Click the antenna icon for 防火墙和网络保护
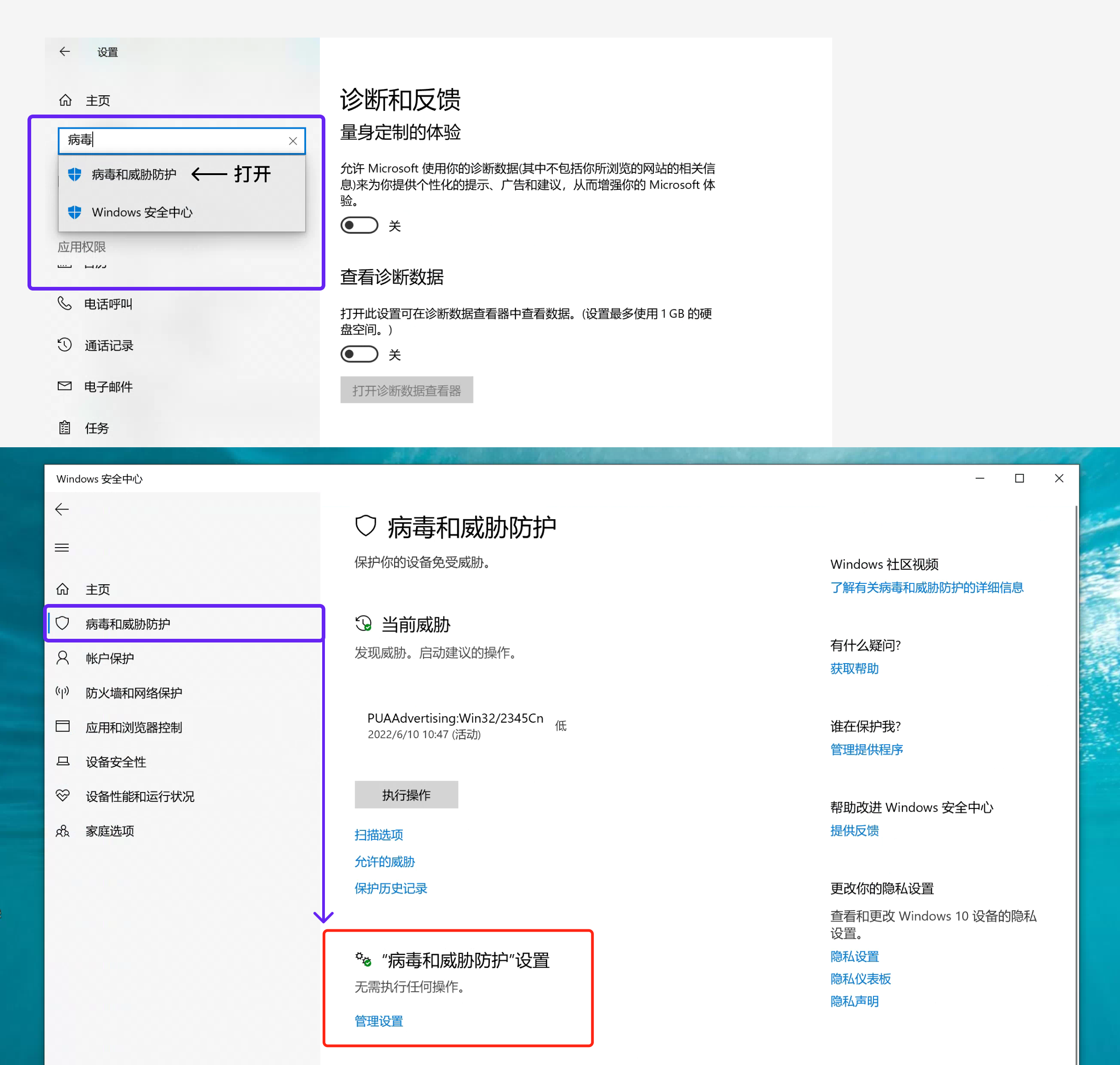The height and width of the screenshot is (1065, 1120). (x=62, y=692)
